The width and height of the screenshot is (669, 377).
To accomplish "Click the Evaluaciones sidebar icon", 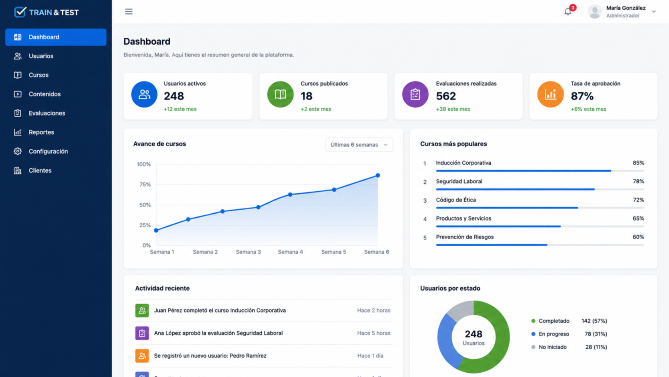I will (17, 113).
